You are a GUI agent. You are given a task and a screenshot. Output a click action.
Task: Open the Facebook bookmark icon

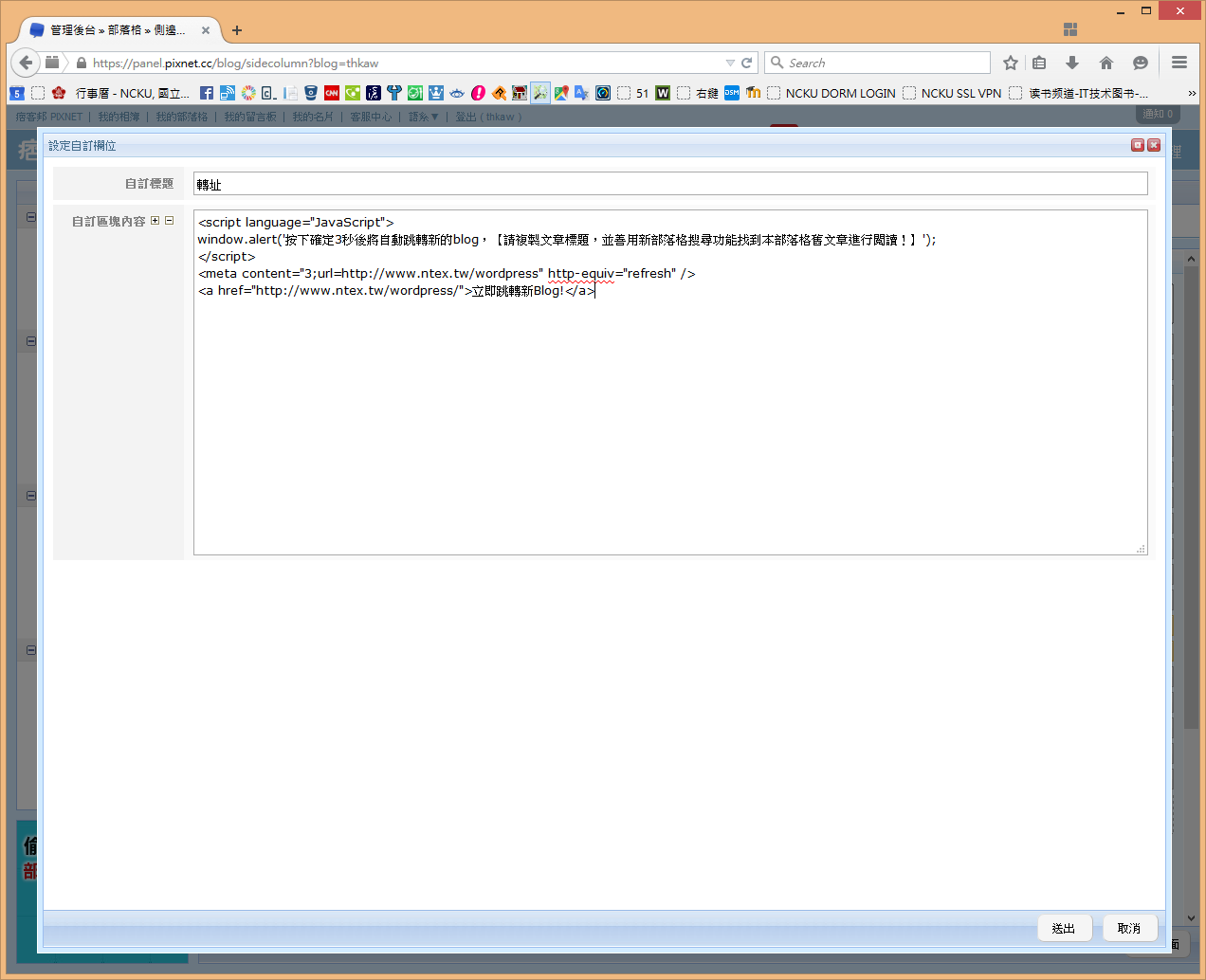click(x=207, y=93)
